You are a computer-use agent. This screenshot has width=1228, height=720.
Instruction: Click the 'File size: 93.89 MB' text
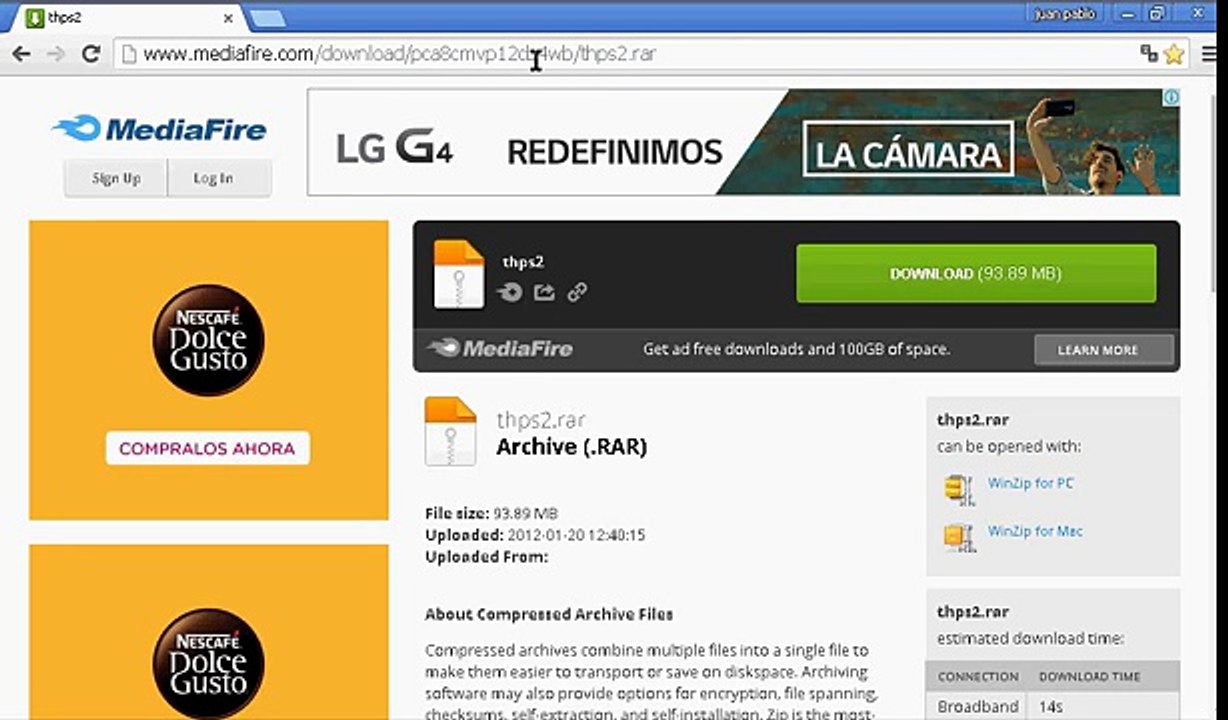(x=491, y=514)
